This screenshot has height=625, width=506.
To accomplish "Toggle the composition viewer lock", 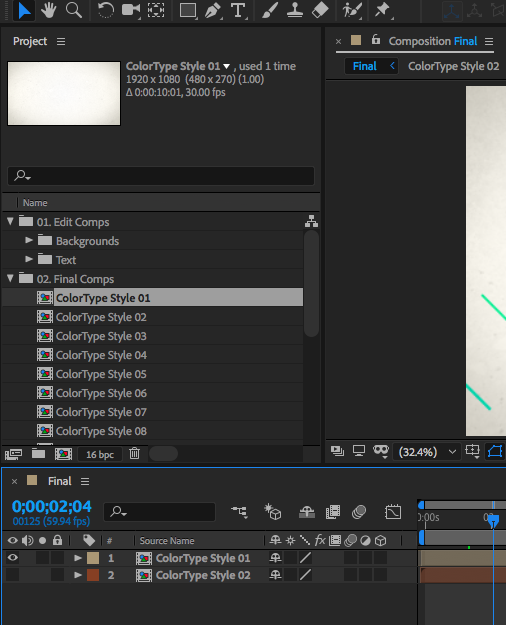I will [376, 39].
